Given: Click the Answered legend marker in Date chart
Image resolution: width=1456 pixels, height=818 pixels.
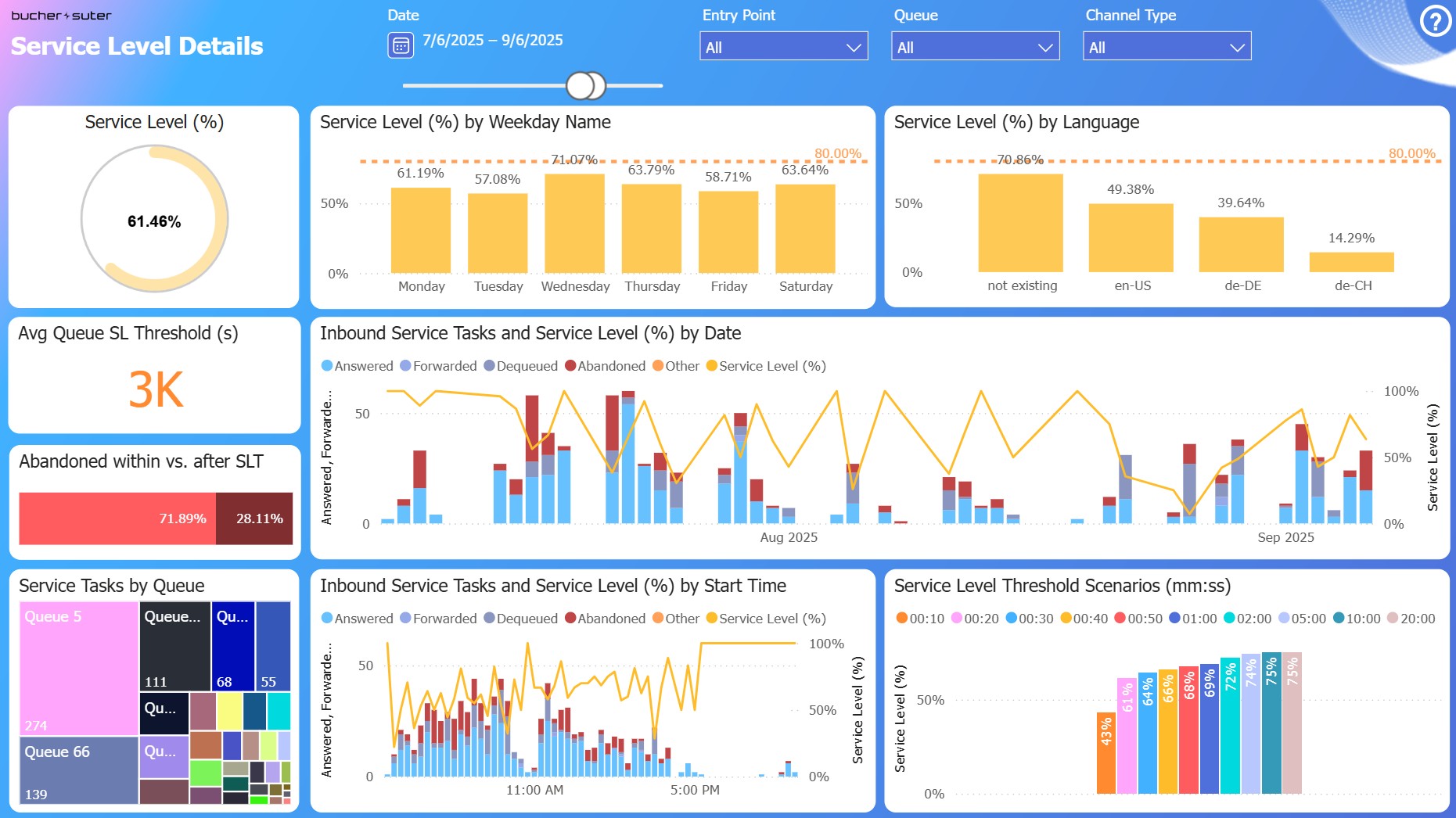Looking at the screenshot, I should pos(327,365).
